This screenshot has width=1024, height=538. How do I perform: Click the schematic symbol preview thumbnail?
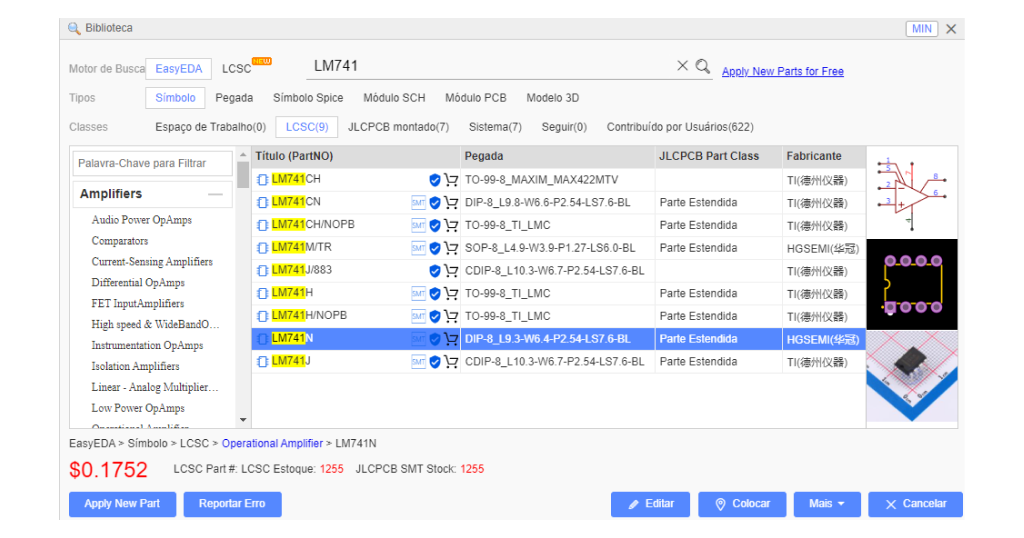(x=912, y=193)
